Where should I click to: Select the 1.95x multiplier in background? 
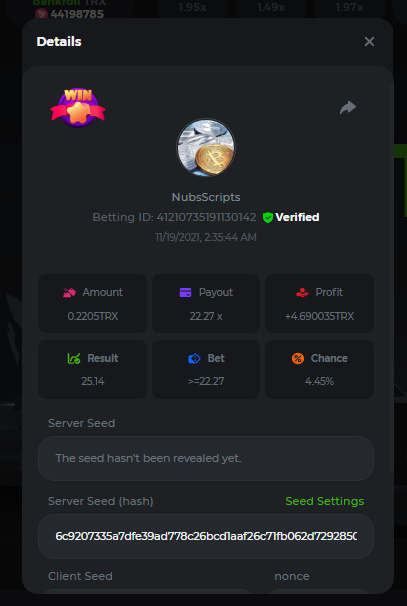(192, 7)
